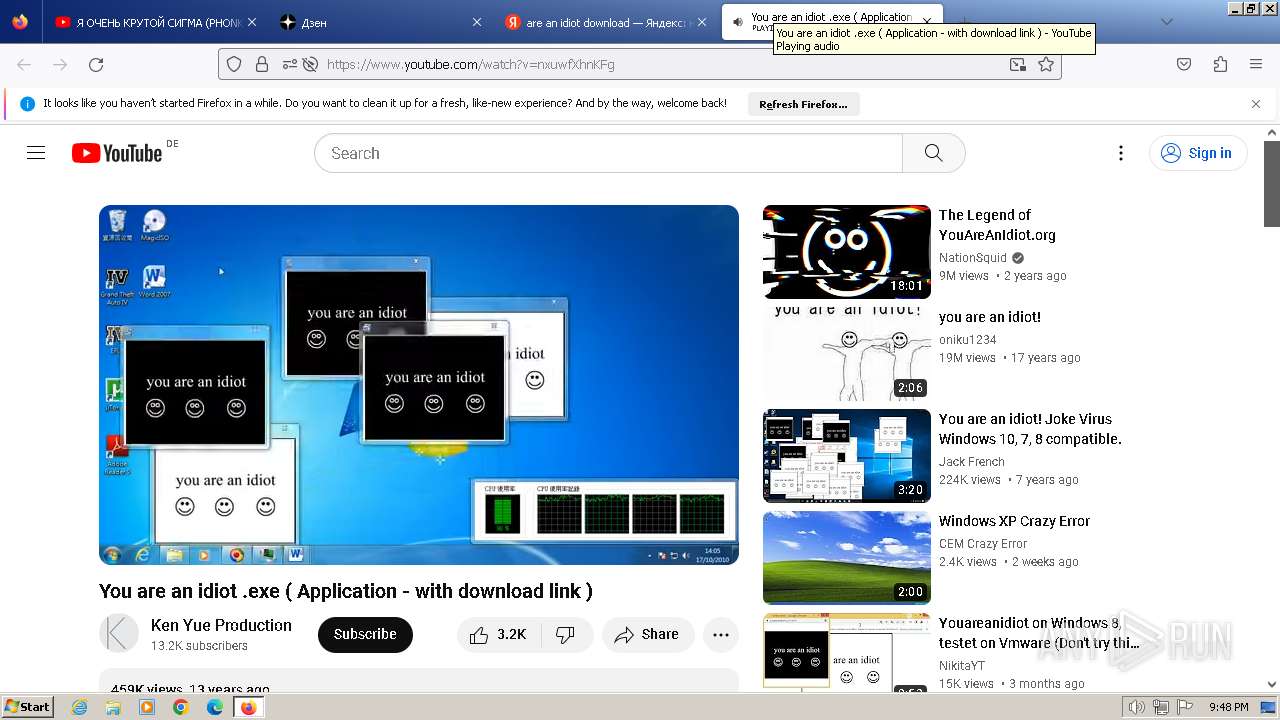Viewport: 1280px width, 720px height.
Task: Sign in to YouTube
Action: click(x=1198, y=153)
